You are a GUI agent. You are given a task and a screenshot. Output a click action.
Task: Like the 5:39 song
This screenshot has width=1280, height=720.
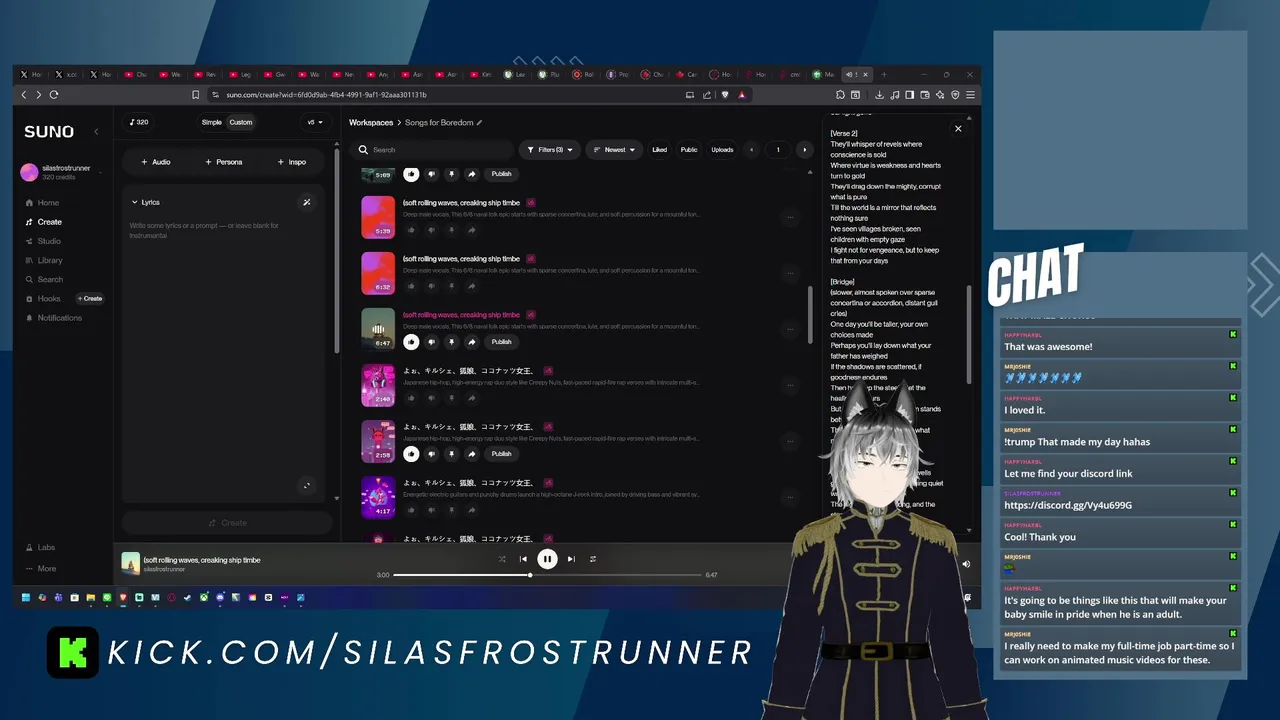411,230
